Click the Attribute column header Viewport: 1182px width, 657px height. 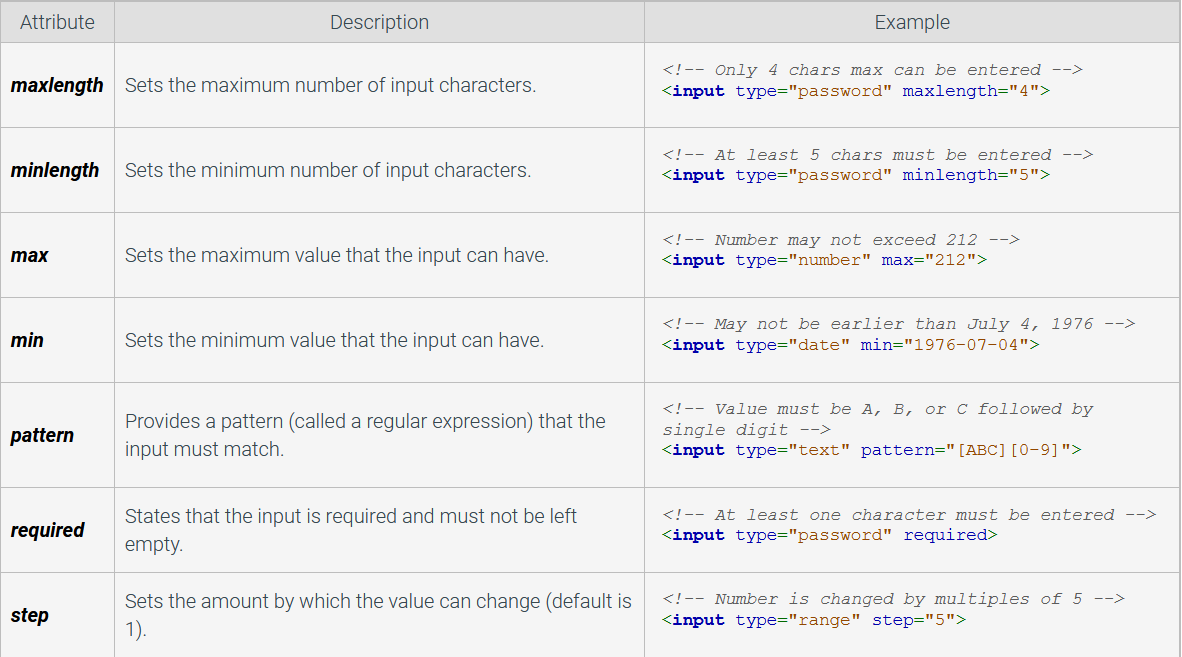[57, 23]
